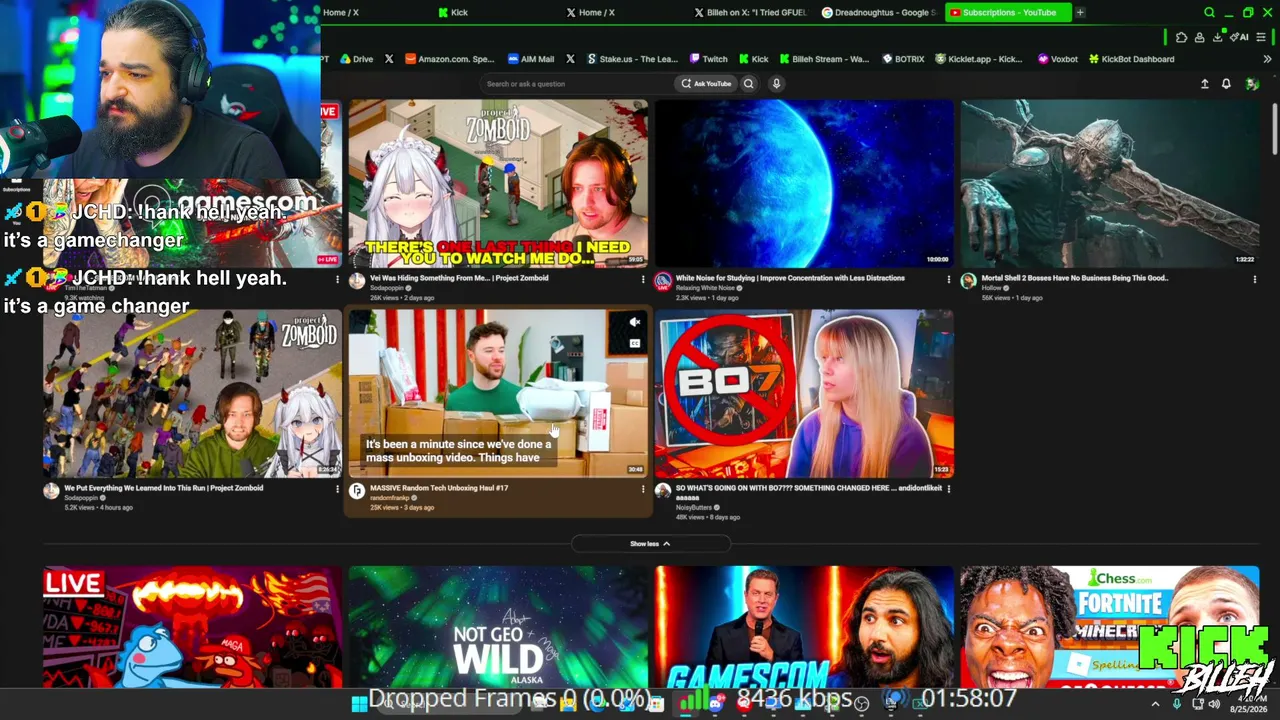The image size is (1280, 720).
Task: Open a new browser tab
Action: 1080,13
